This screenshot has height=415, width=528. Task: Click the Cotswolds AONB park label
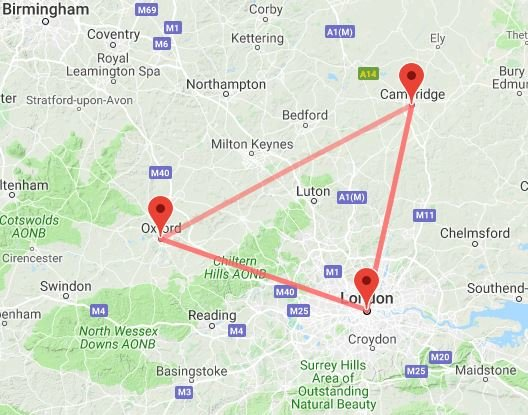[x=29, y=226]
